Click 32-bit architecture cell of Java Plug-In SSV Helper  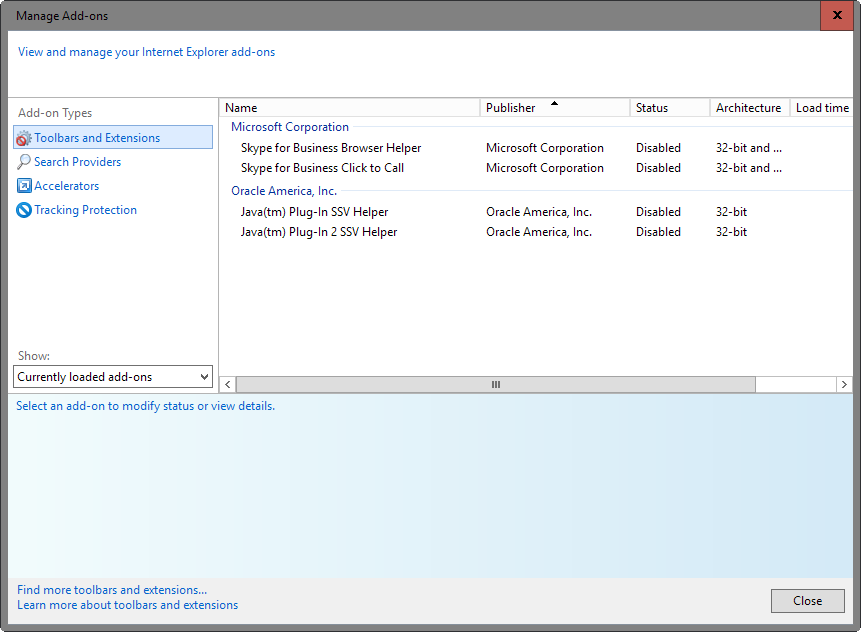click(731, 212)
